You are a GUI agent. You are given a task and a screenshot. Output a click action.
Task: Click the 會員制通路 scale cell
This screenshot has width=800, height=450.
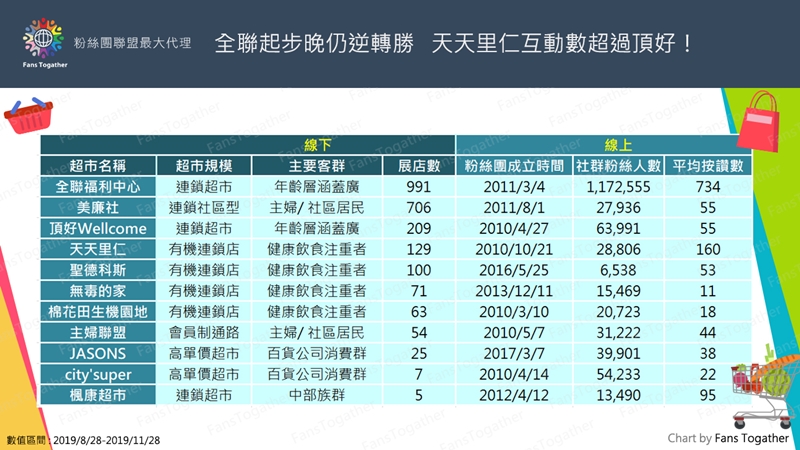[204, 333]
